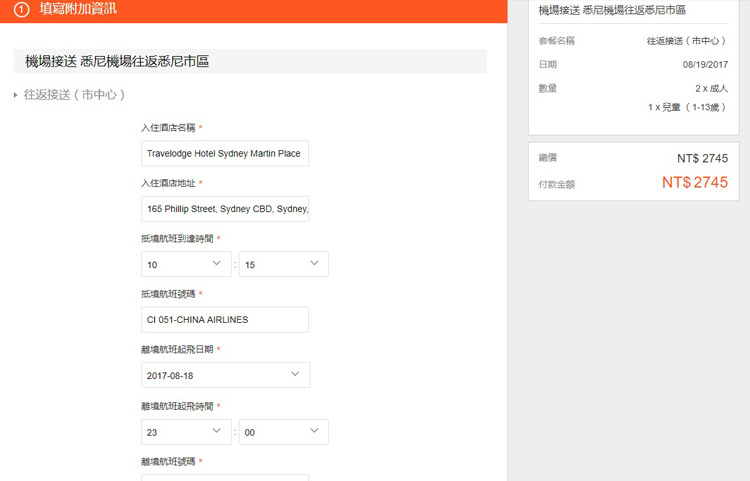Click the date value 08/19/2017 in summary
The image size is (750, 481).
[x=705, y=65]
